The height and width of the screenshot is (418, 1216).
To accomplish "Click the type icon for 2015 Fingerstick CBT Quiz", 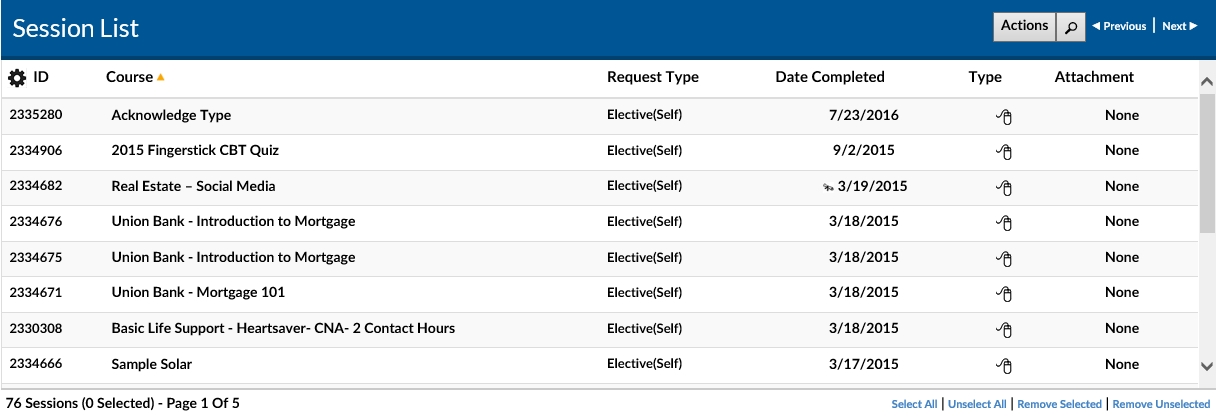I will point(1004,151).
